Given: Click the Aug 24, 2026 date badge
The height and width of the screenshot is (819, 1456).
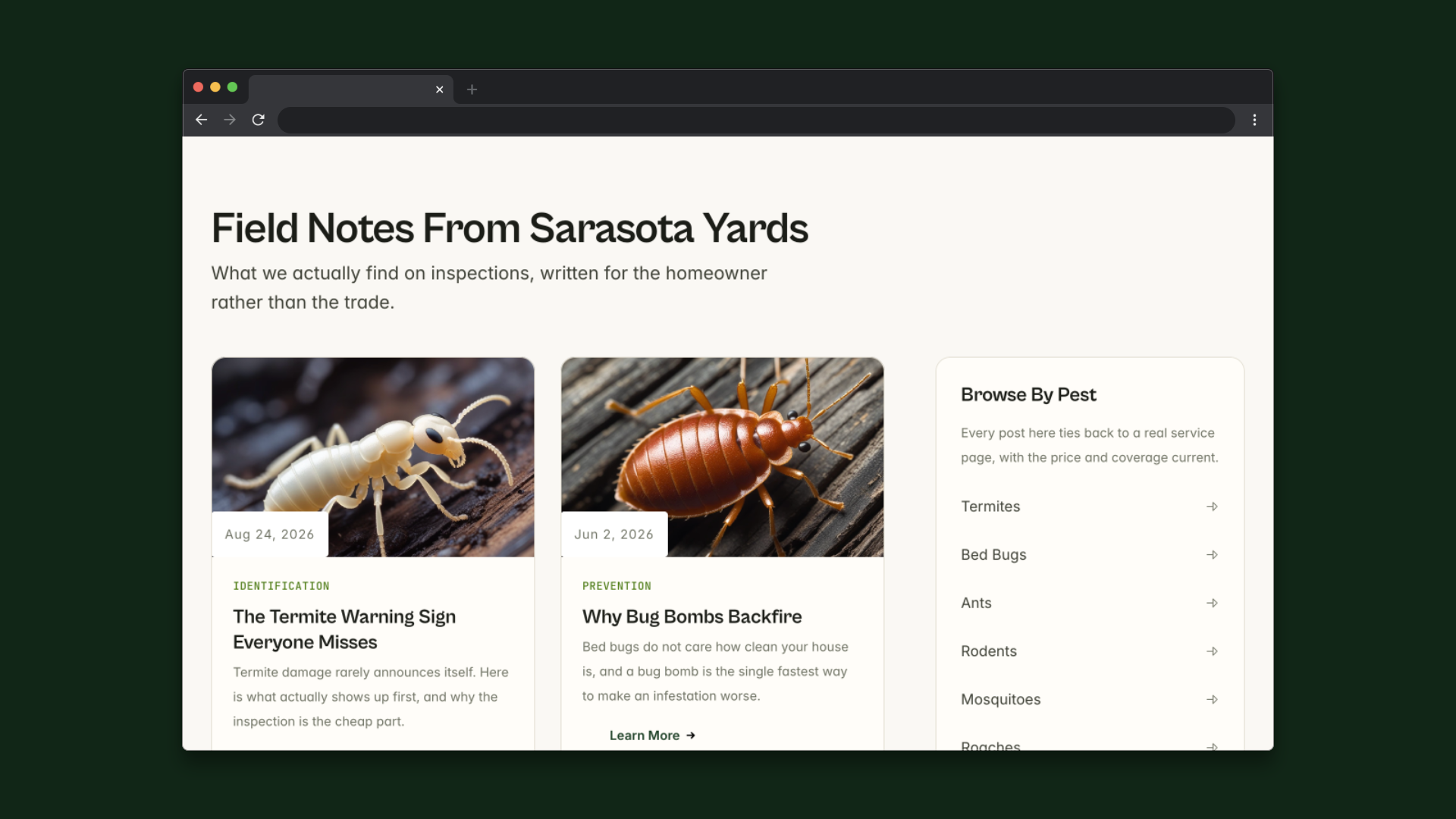Looking at the screenshot, I should [x=269, y=535].
